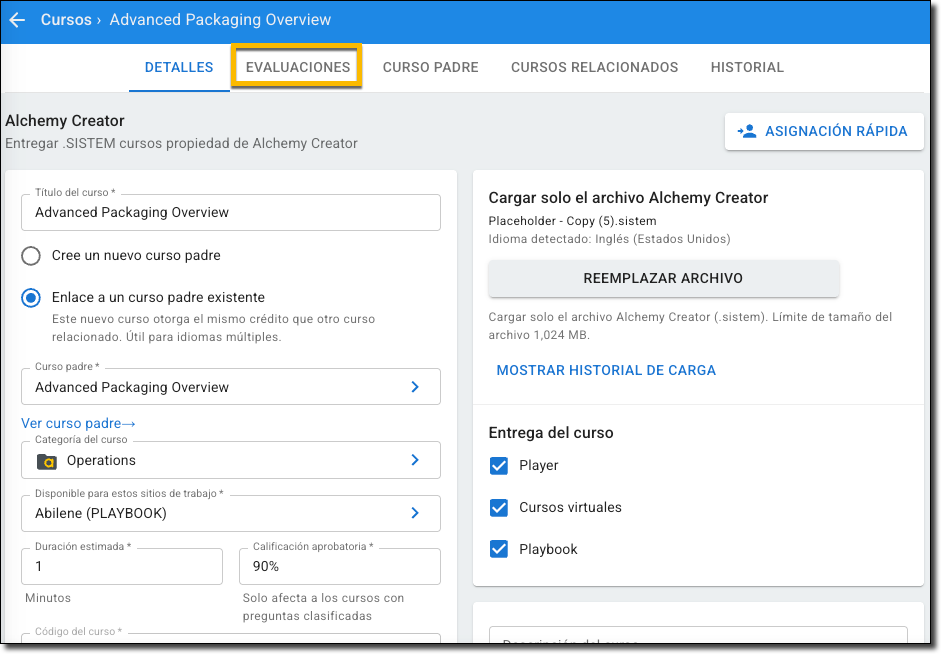The height and width of the screenshot is (654, 941).
Task: Click the Título del curso field
Action: point(231,212)
